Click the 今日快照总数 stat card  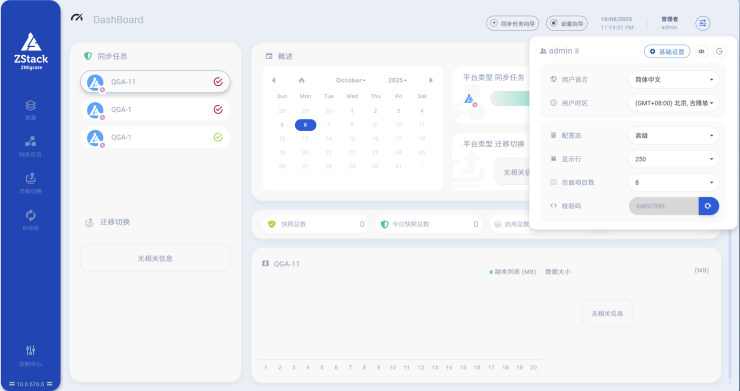[429, 224]
